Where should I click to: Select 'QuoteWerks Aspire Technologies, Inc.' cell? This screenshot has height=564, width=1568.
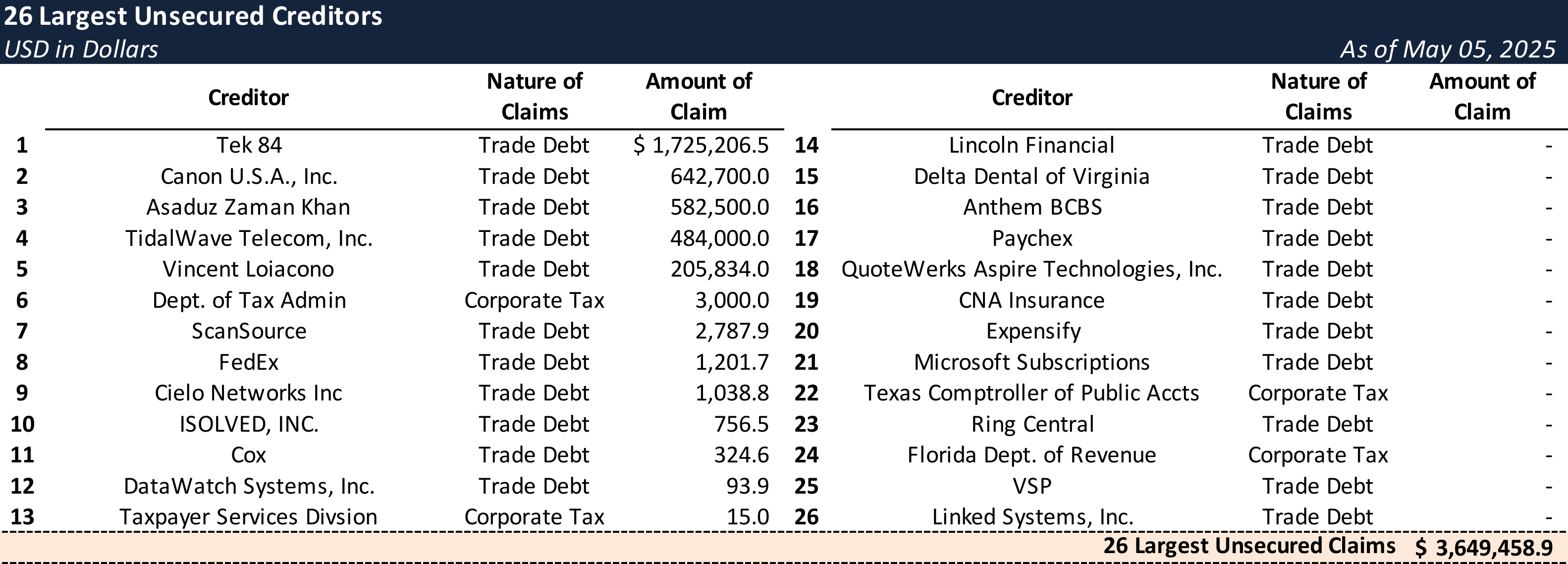(1032, 269)
